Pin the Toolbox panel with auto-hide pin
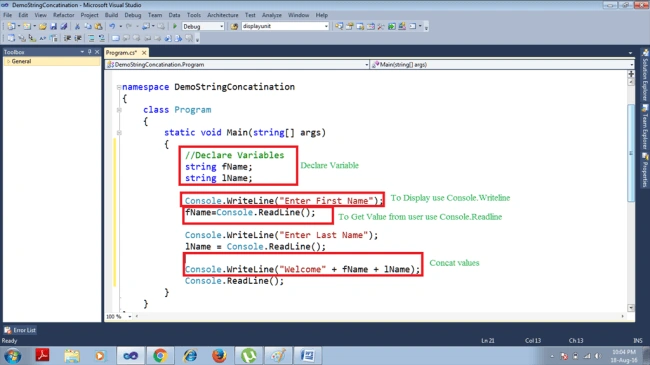The width and height of the screenshot is (650, 365). click(90, 52)
